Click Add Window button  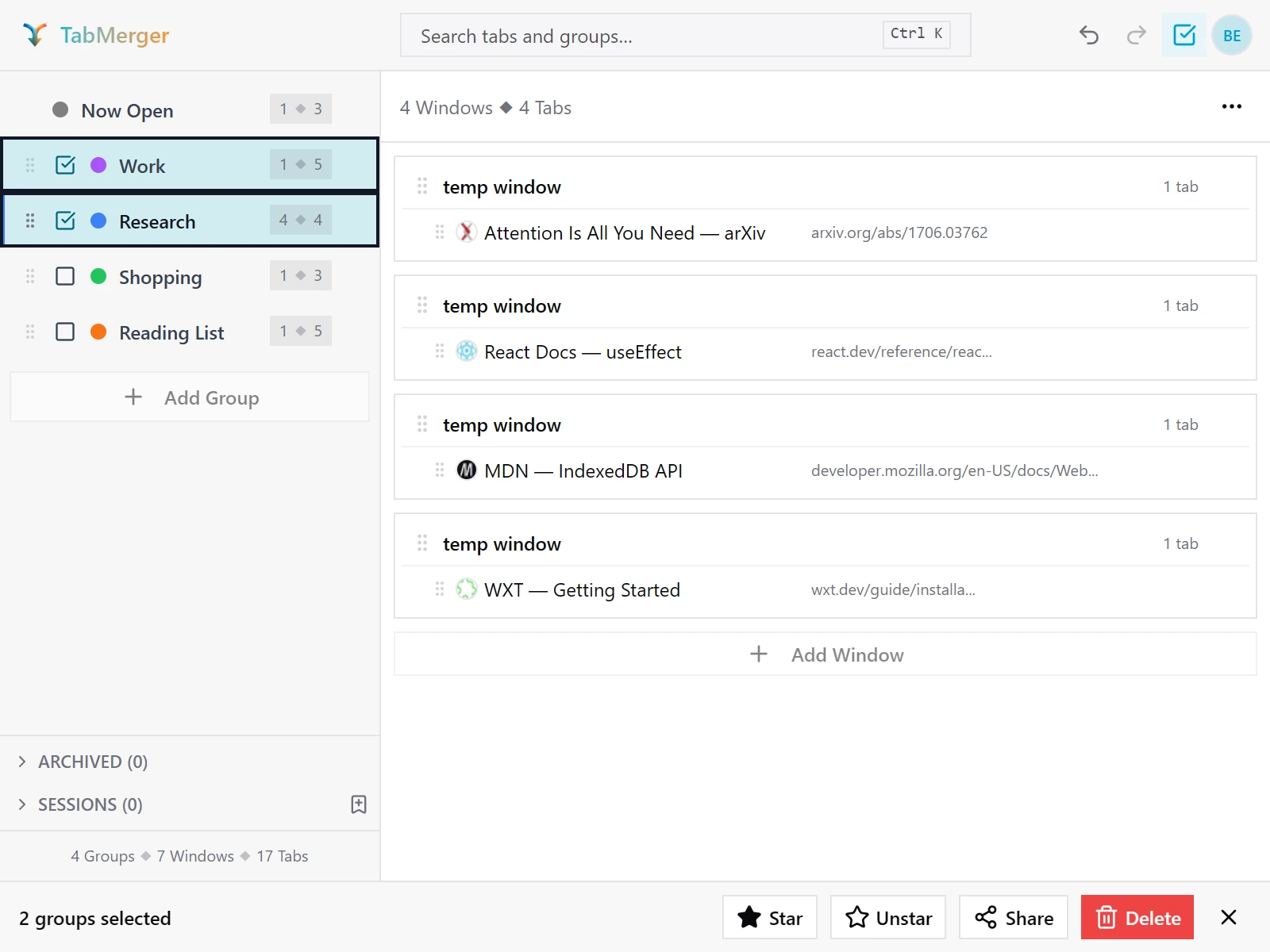click(x=825, y=654)
